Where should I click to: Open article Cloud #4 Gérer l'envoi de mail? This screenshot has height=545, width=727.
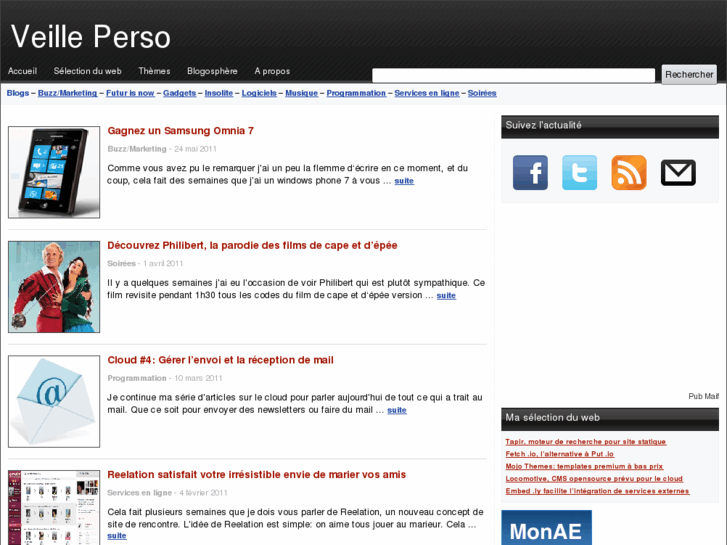[221, 360]
